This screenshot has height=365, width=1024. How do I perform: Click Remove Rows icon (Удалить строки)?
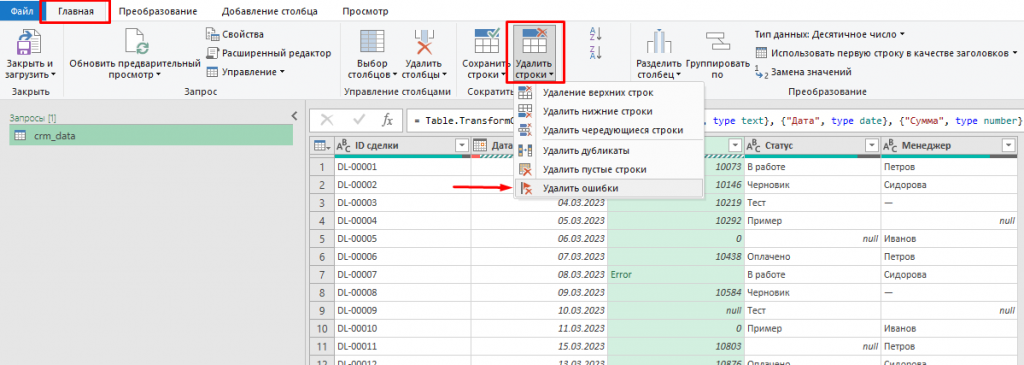tap(534, 41)
